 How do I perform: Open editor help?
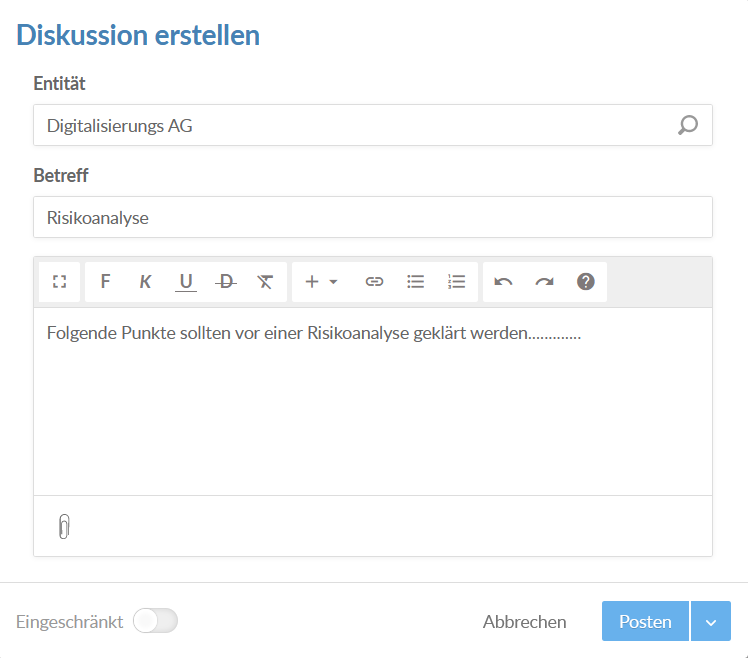tap(585, 282)
